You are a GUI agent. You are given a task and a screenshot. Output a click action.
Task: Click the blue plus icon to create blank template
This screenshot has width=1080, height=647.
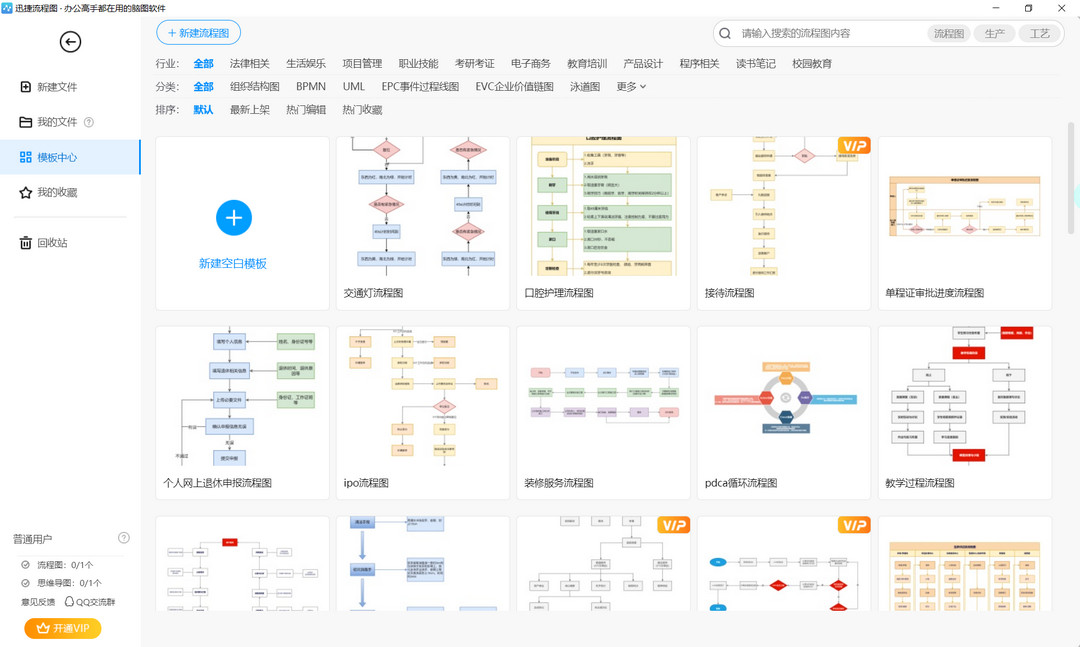(234, 217)
